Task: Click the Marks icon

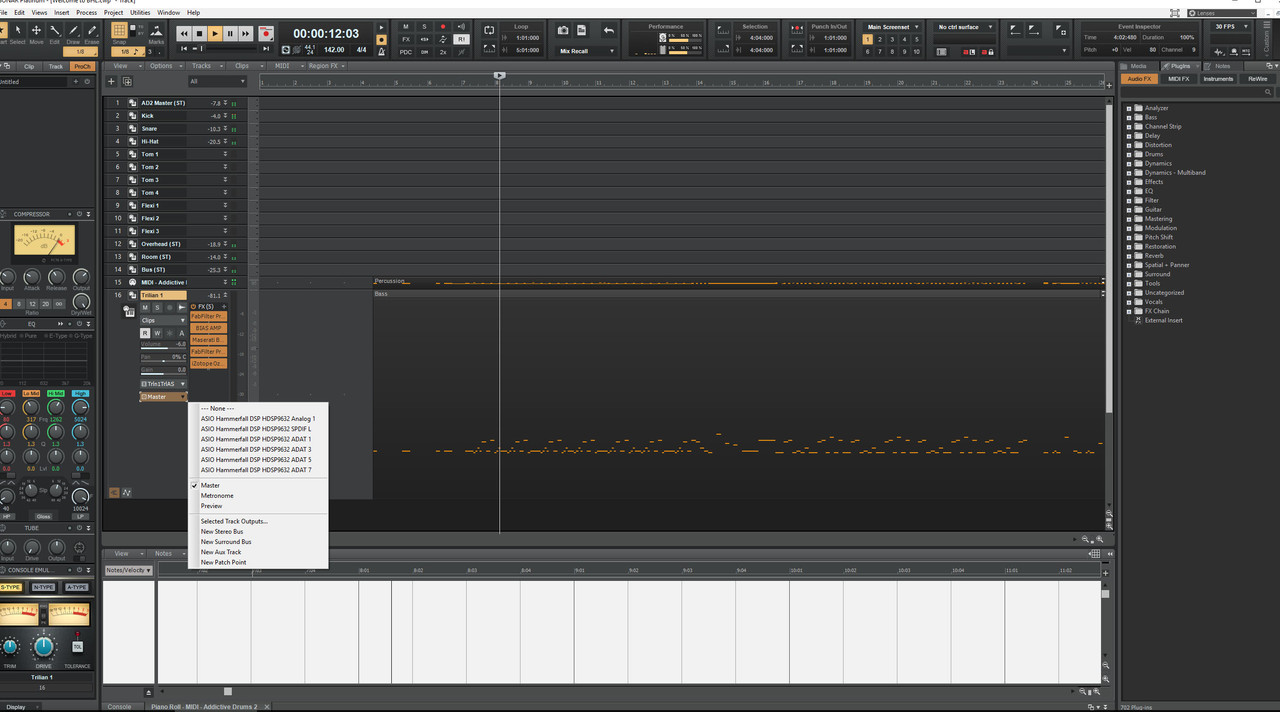Action: [x=156, y=33]
